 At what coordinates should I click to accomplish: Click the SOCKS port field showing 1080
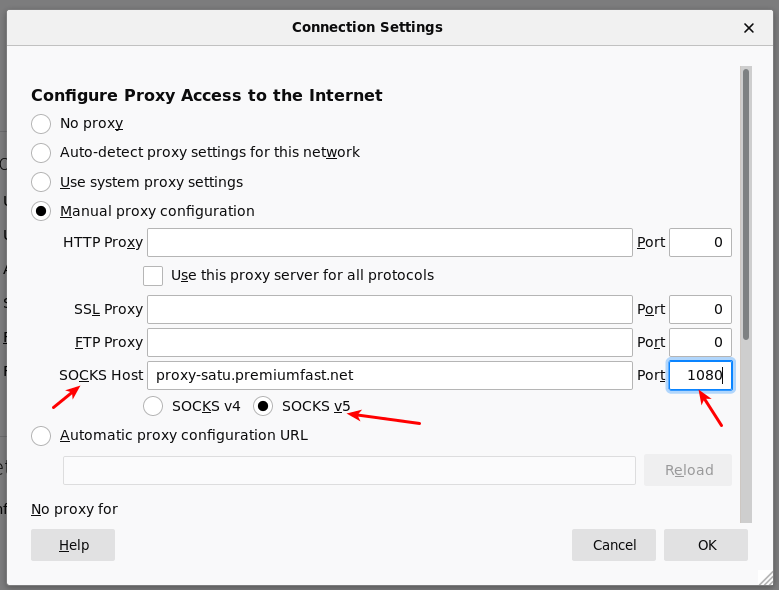coord(700,375)
